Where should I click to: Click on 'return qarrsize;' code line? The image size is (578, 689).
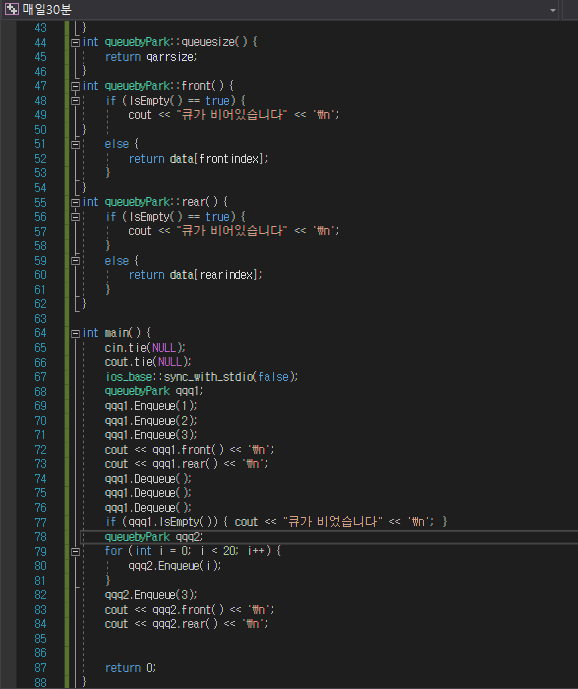click(x=151, y=57)
